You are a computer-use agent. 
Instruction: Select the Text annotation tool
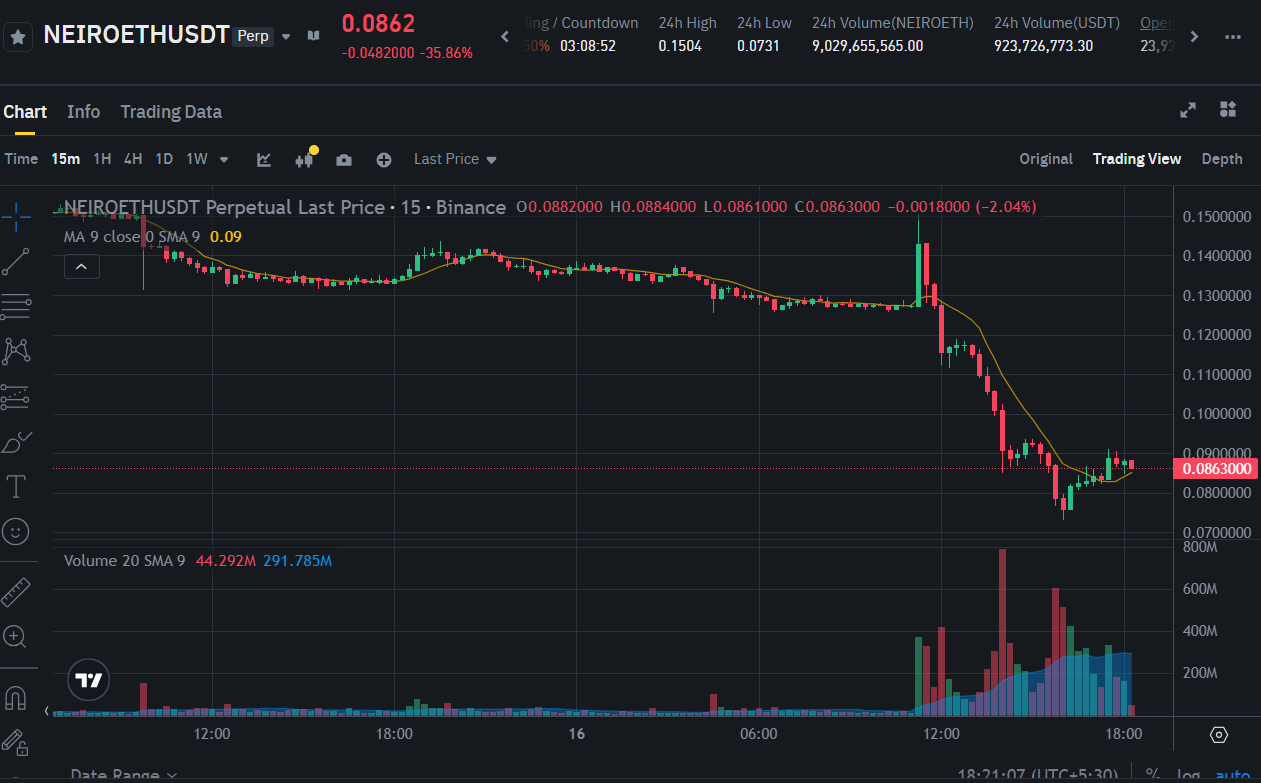[x=18, y=486]
